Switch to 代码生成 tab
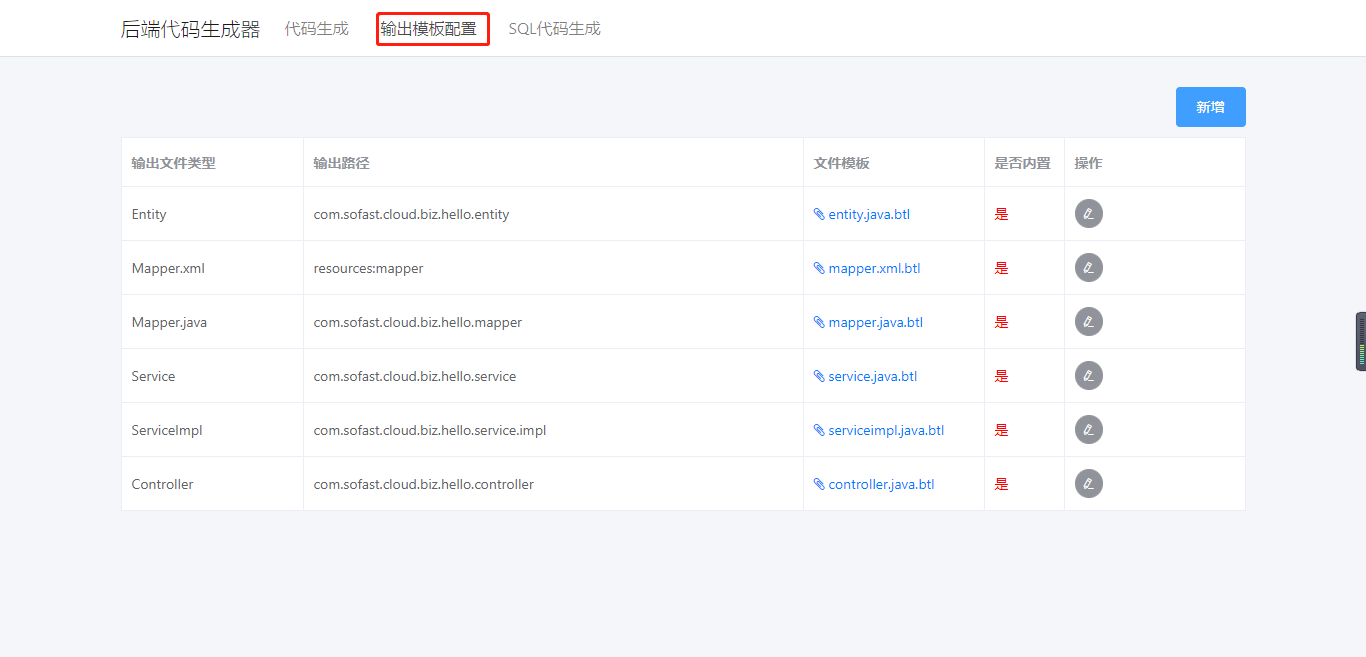 (316, 29)
